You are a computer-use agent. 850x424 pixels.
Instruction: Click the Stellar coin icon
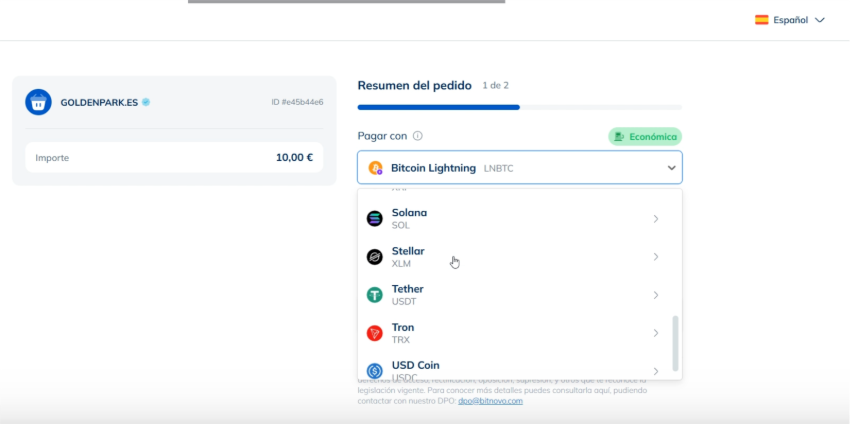[x=375, y=257]
